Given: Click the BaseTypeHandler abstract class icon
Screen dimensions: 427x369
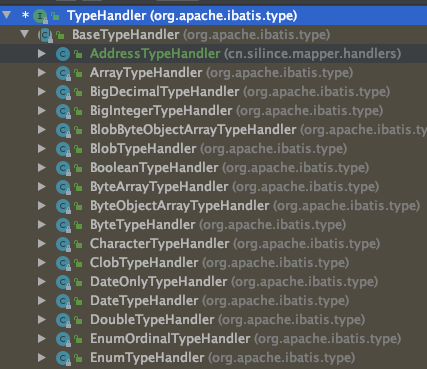Looking at the screenshot, I should 46,35.
